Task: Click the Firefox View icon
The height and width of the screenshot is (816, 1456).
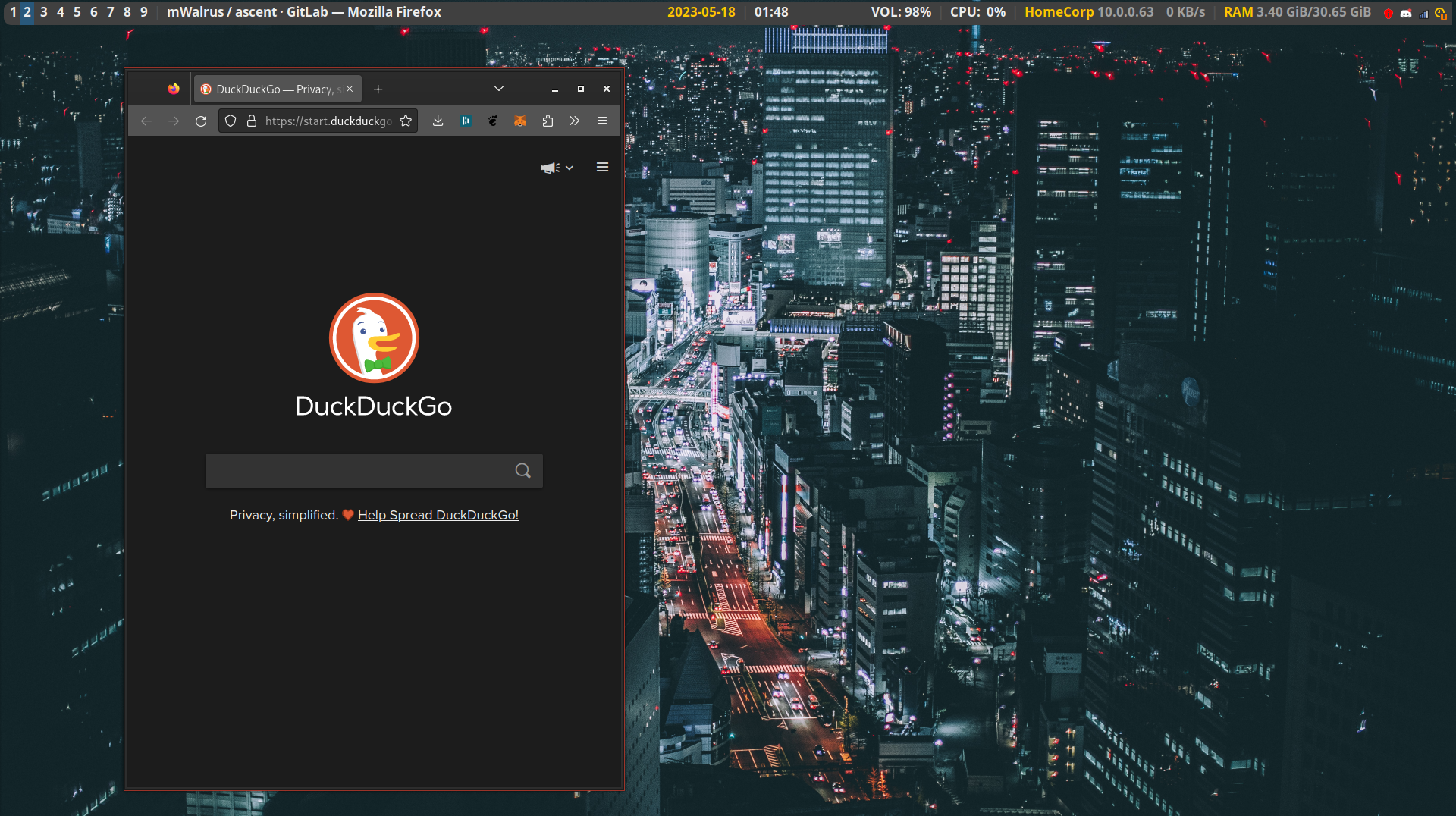Action: (174, 89)
